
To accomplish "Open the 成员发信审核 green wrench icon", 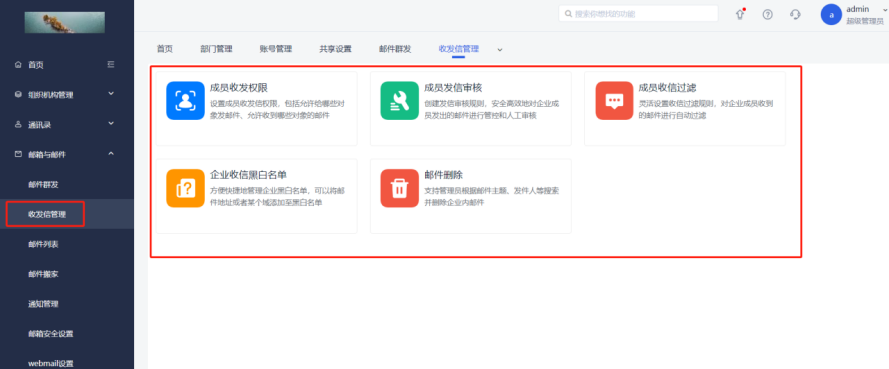I will (400, 101).
